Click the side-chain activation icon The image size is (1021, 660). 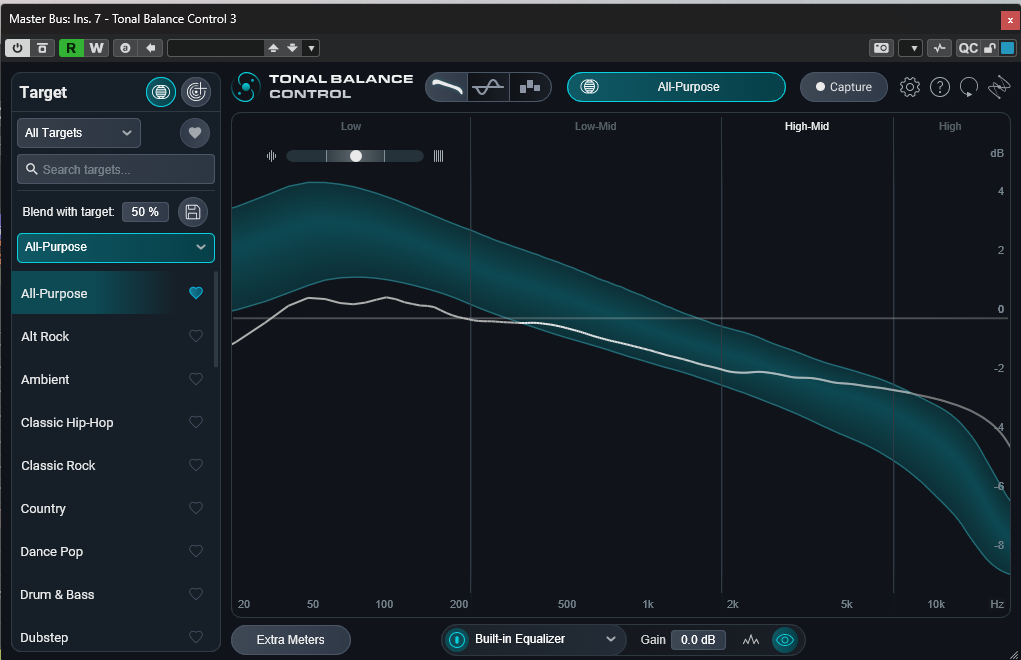click(940, 48)
